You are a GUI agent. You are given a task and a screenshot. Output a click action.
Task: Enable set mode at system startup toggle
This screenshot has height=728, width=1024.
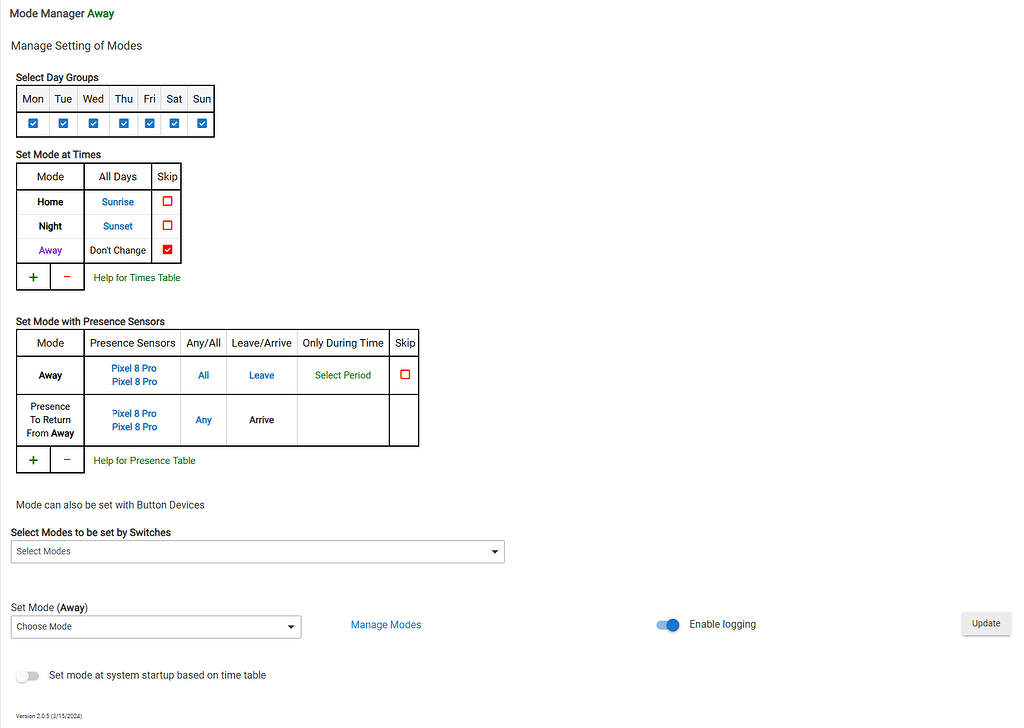(28, 675)
